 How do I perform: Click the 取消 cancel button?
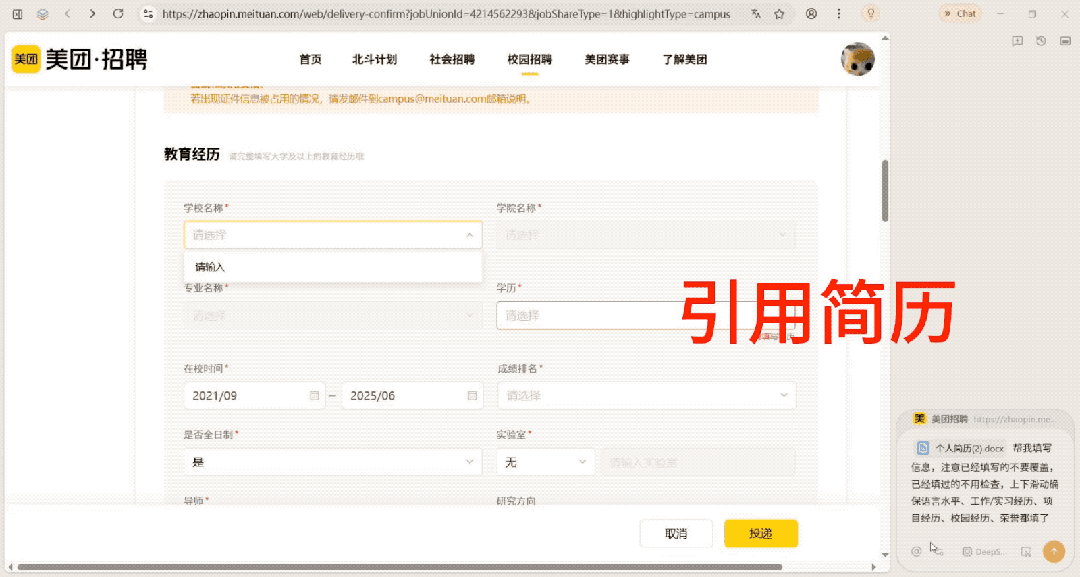(676, 534)
